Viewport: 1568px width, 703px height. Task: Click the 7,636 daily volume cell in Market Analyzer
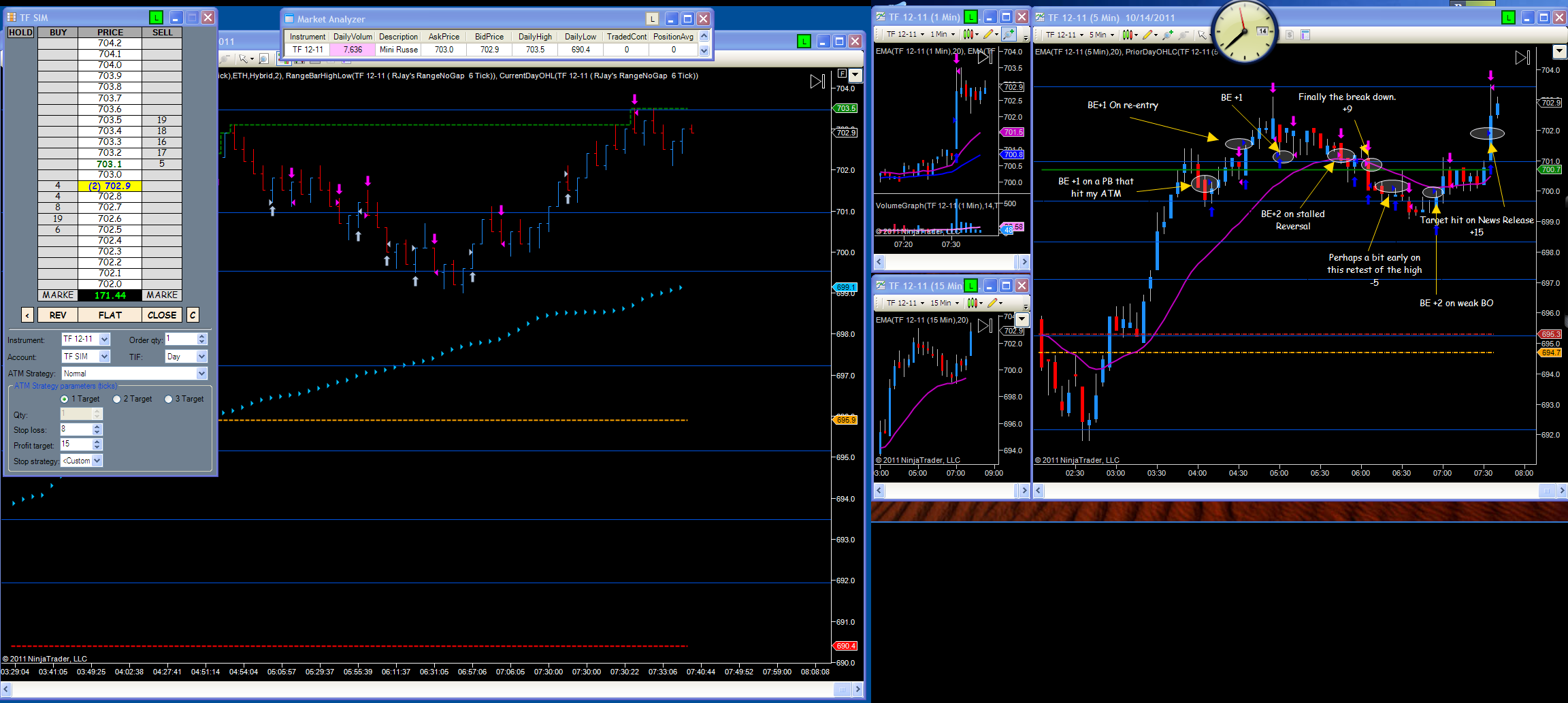pos(353,50)
